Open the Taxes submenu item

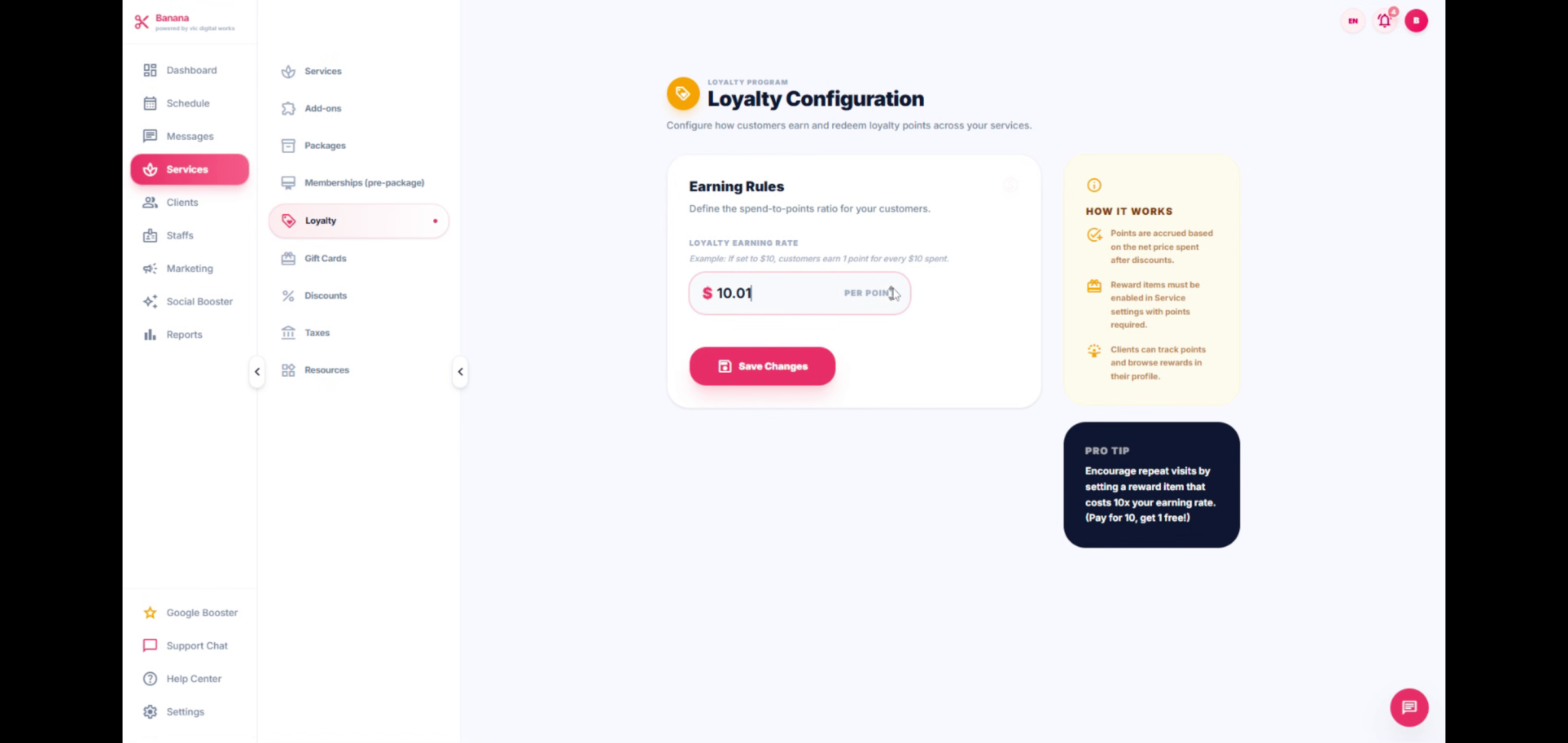[317, 333]
